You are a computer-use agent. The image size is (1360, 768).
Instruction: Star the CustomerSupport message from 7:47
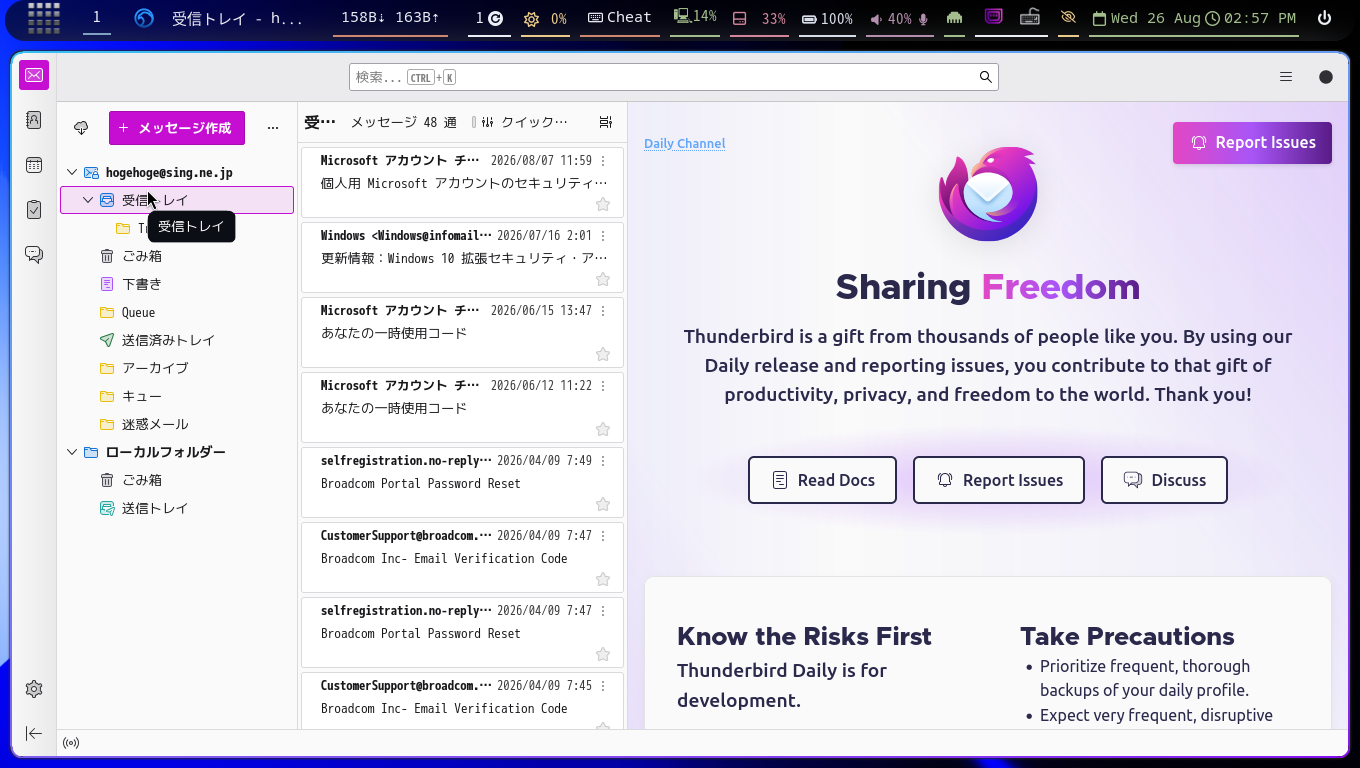coord(603,579)
